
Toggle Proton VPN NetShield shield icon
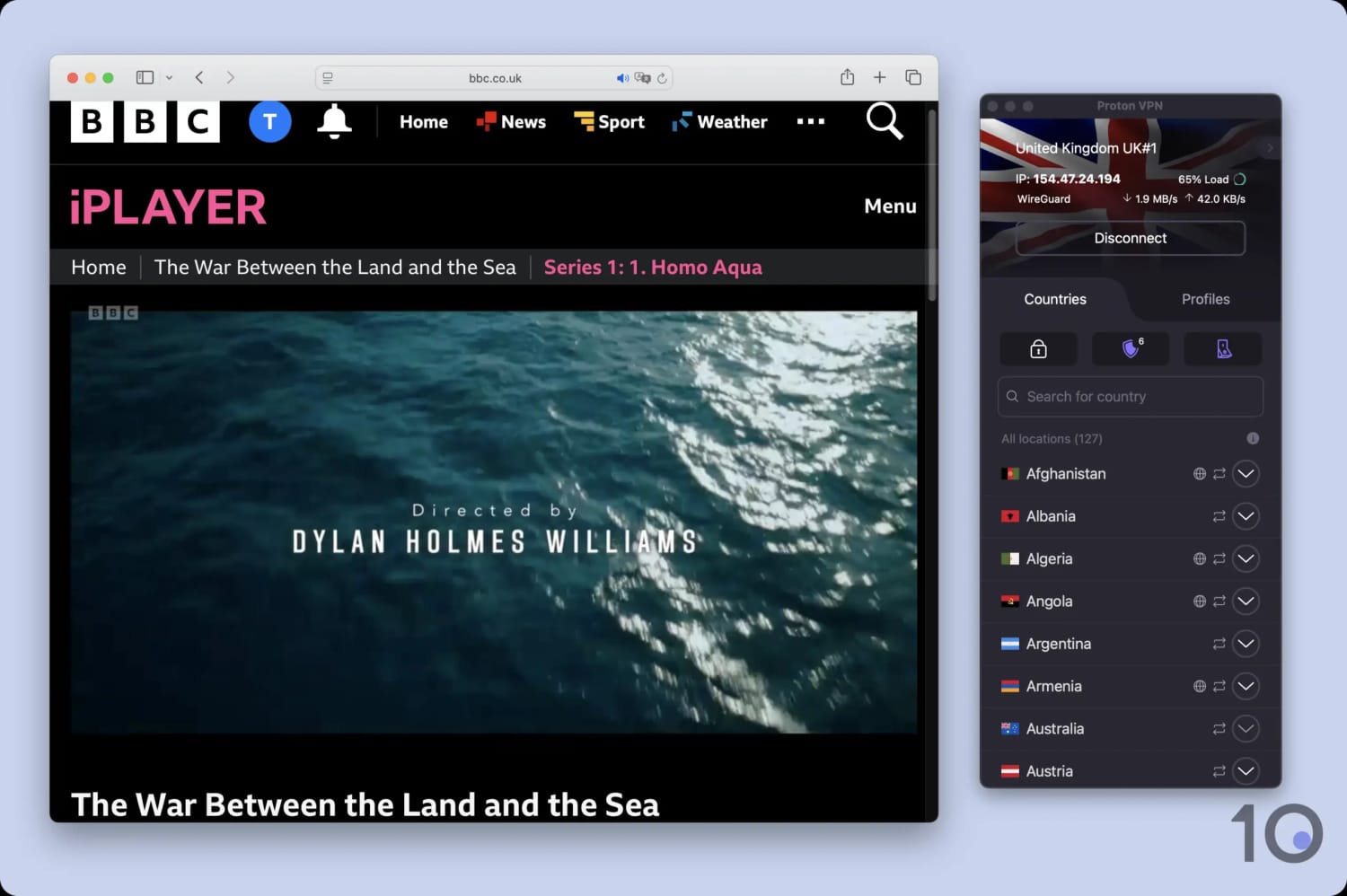(1131, 348)
